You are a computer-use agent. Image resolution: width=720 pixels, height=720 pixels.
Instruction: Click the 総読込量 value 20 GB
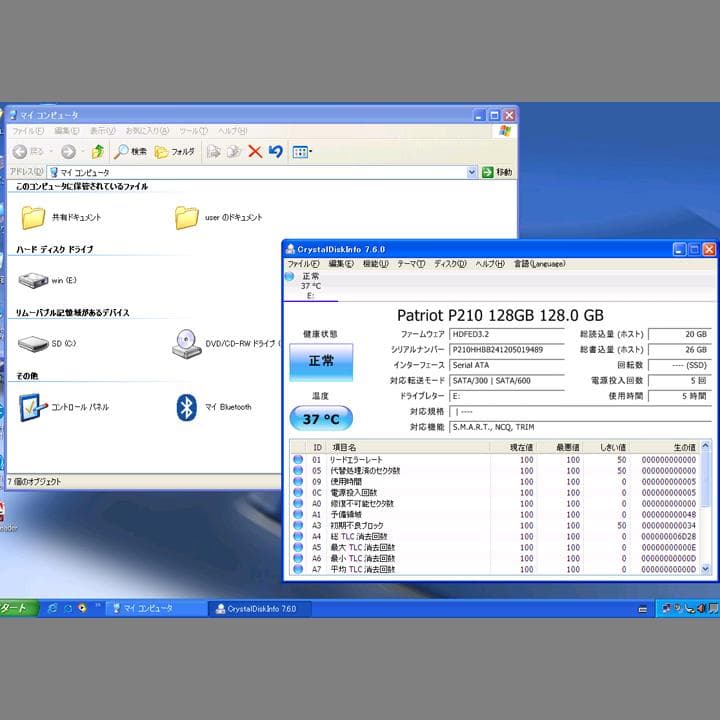pos(680,334)
